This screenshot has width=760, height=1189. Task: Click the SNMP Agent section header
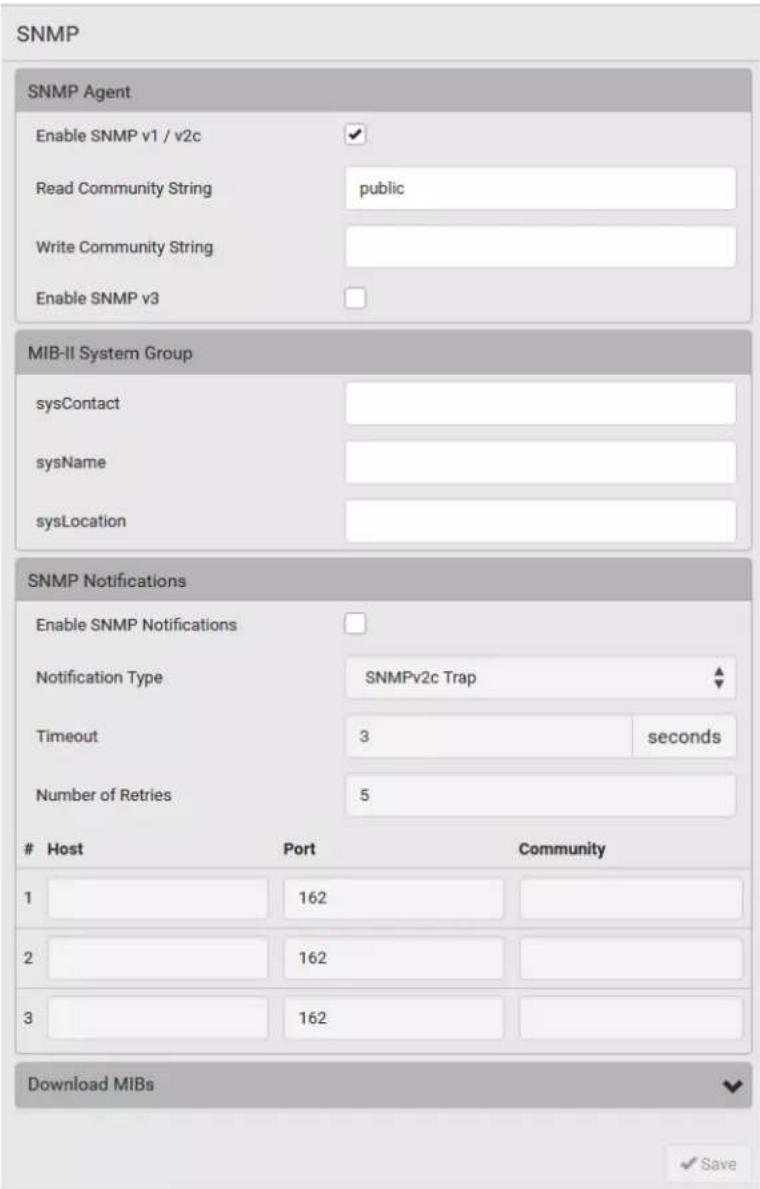point(383,92)
